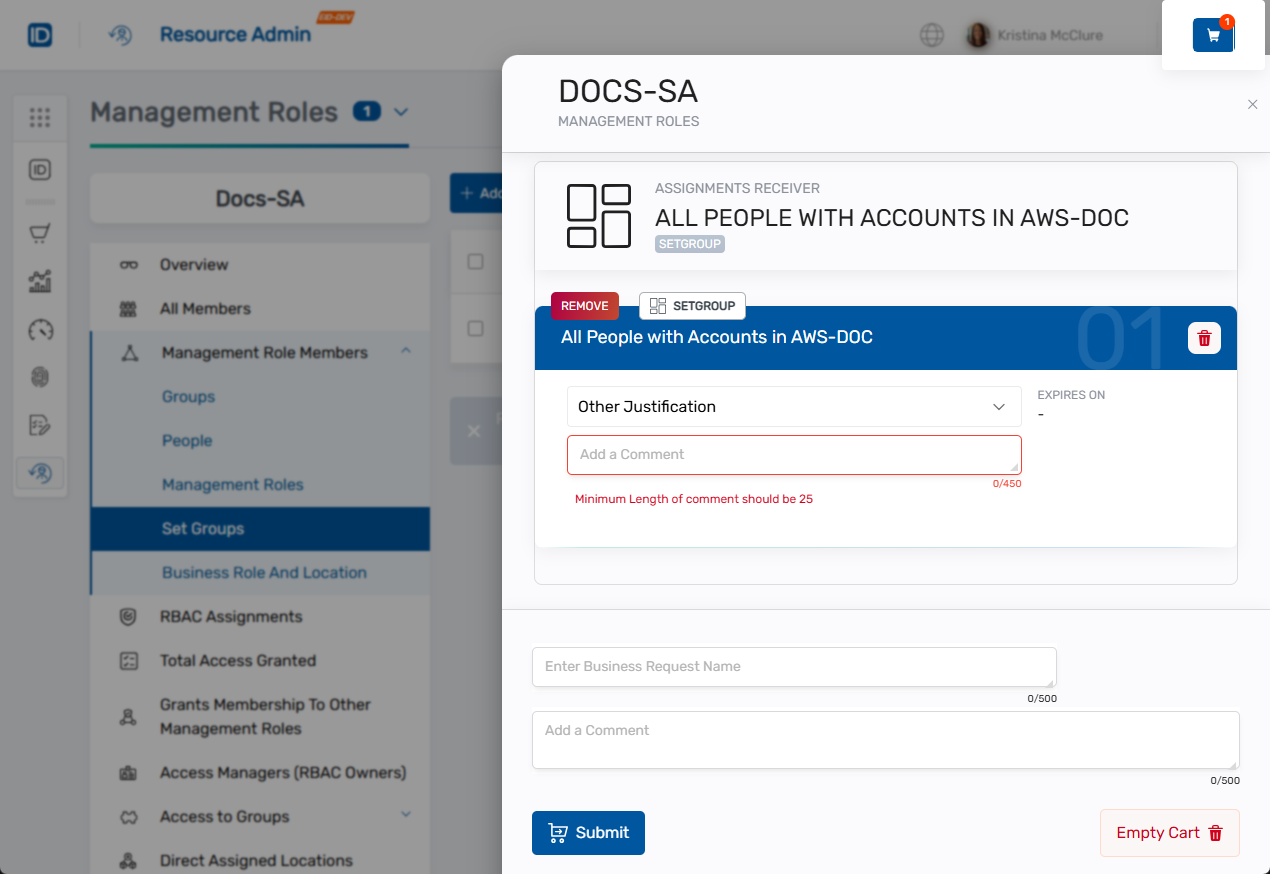This screenshot has height=874, width=1270.
Task: Close the DOCS-SA panel with X
Action: [x=1252, y=104]
